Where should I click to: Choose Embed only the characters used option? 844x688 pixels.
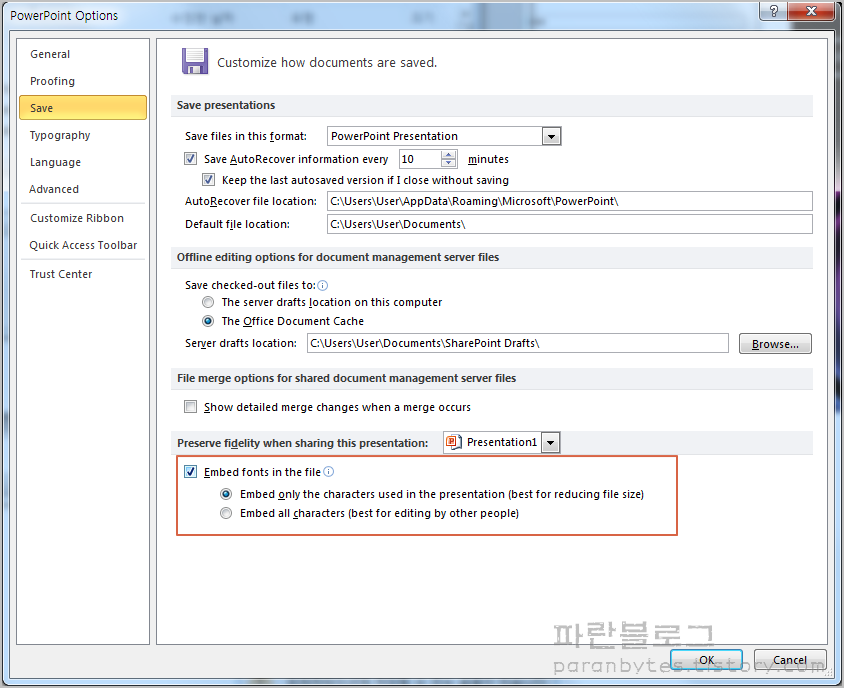click(x=226, y=494)
